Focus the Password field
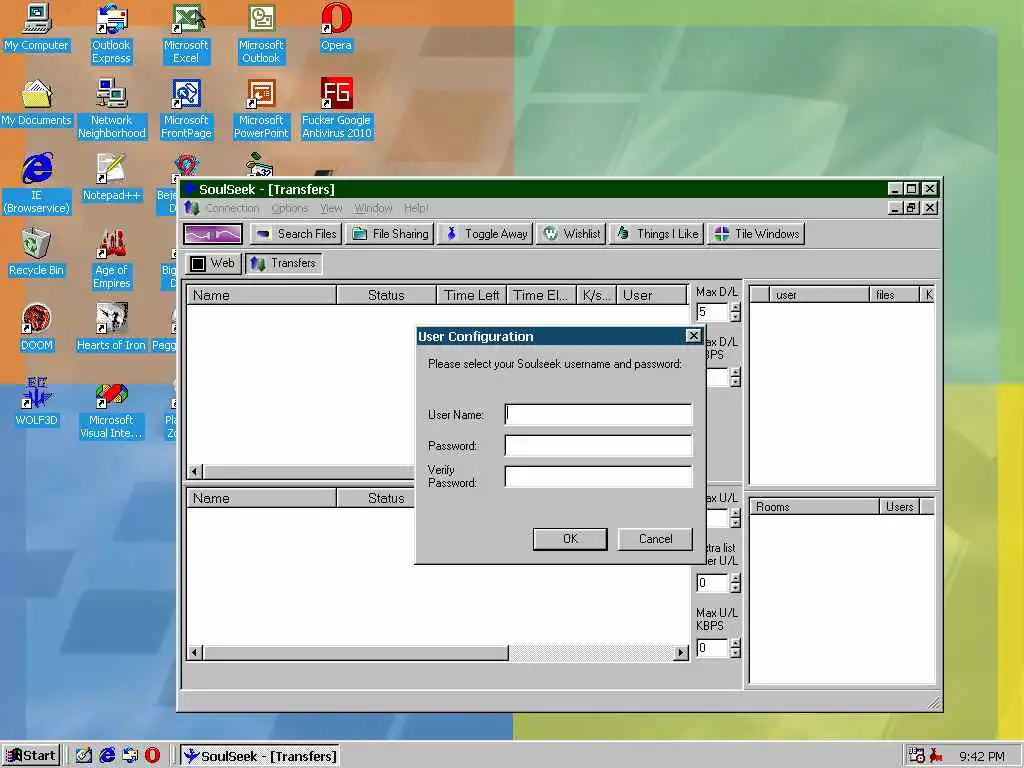The image size is (1024, 768). 598,445
